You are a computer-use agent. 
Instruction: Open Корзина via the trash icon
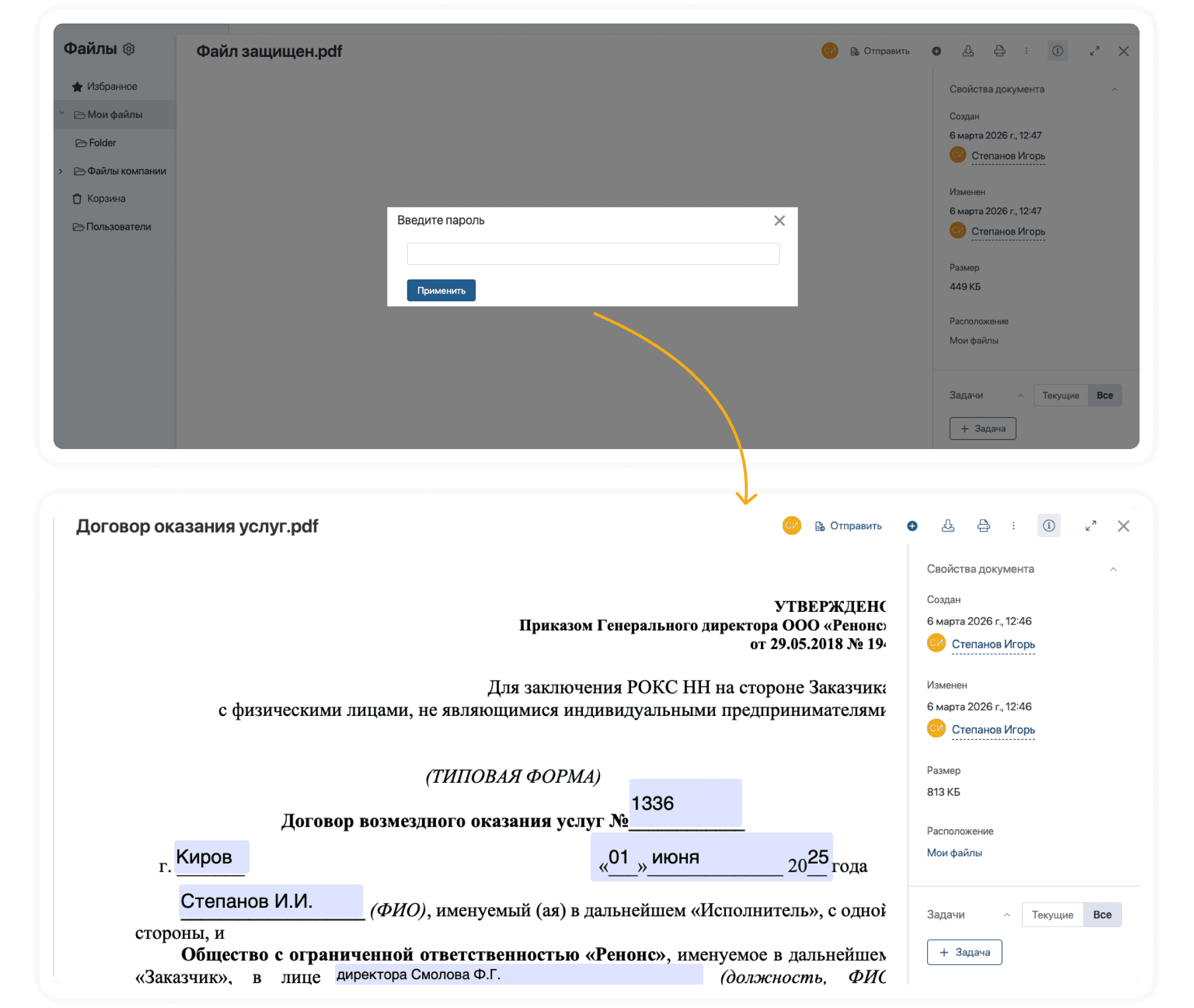tap(77, 198)
